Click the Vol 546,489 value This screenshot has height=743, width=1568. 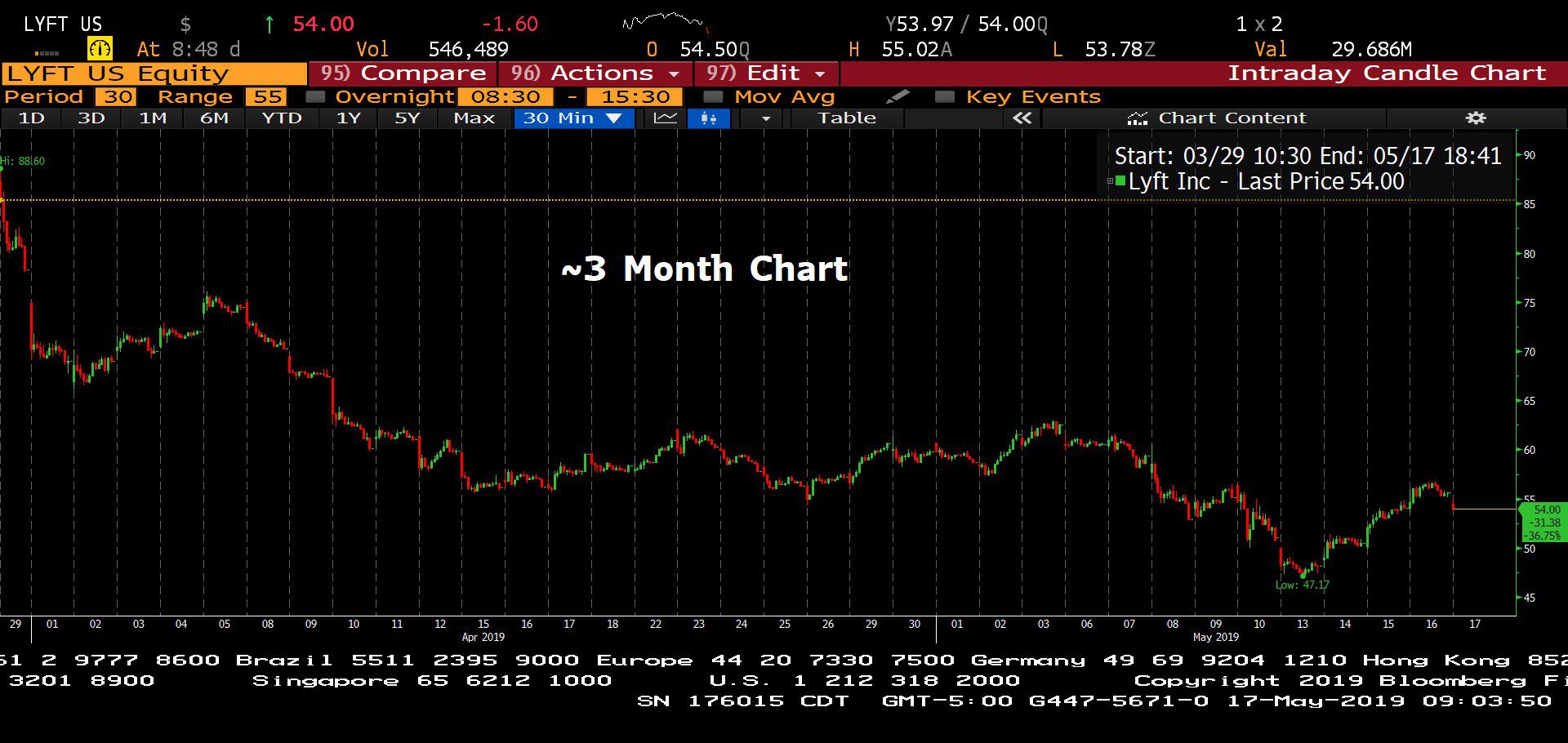[x=468, y=50]
